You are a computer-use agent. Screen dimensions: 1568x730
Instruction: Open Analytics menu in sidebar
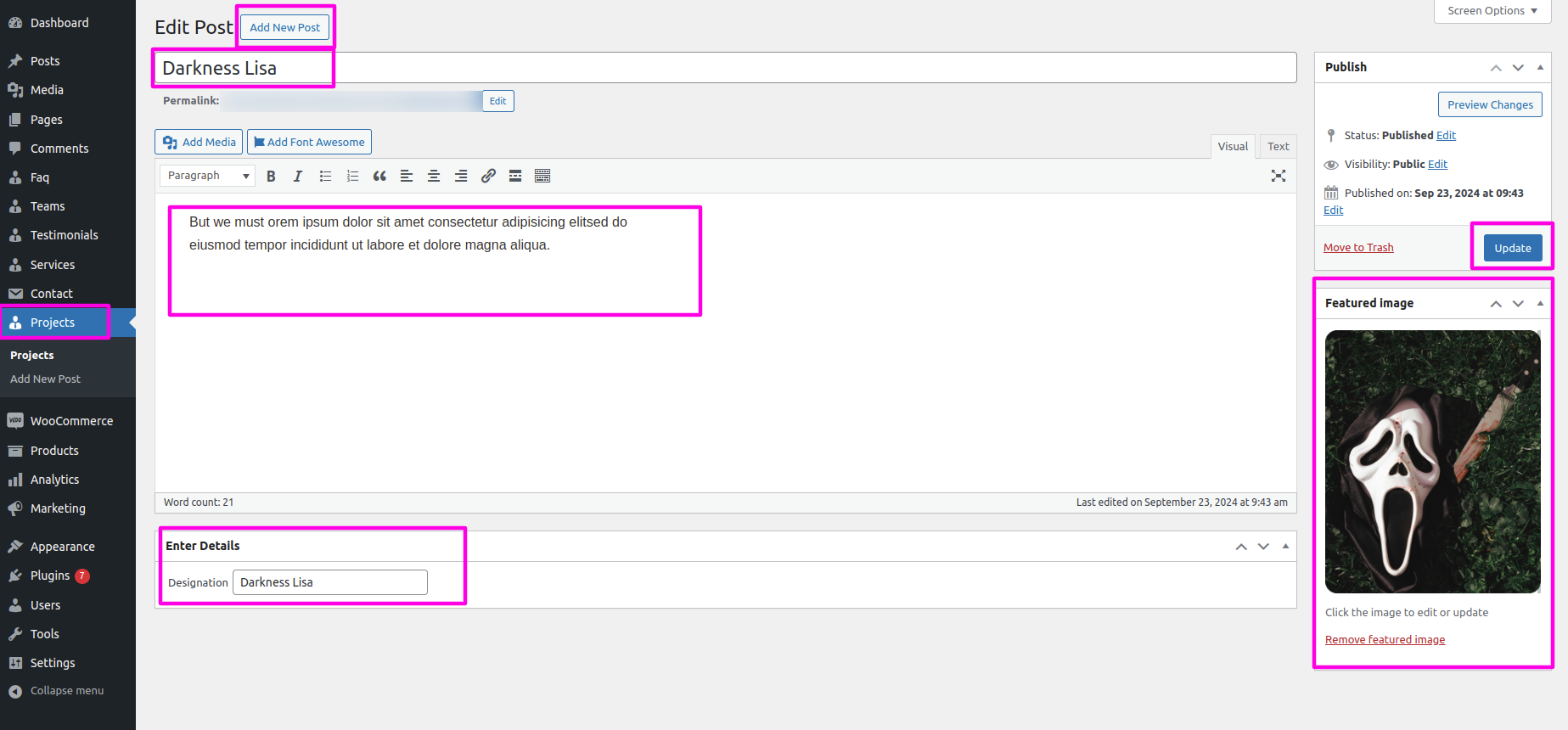point(68,480)
